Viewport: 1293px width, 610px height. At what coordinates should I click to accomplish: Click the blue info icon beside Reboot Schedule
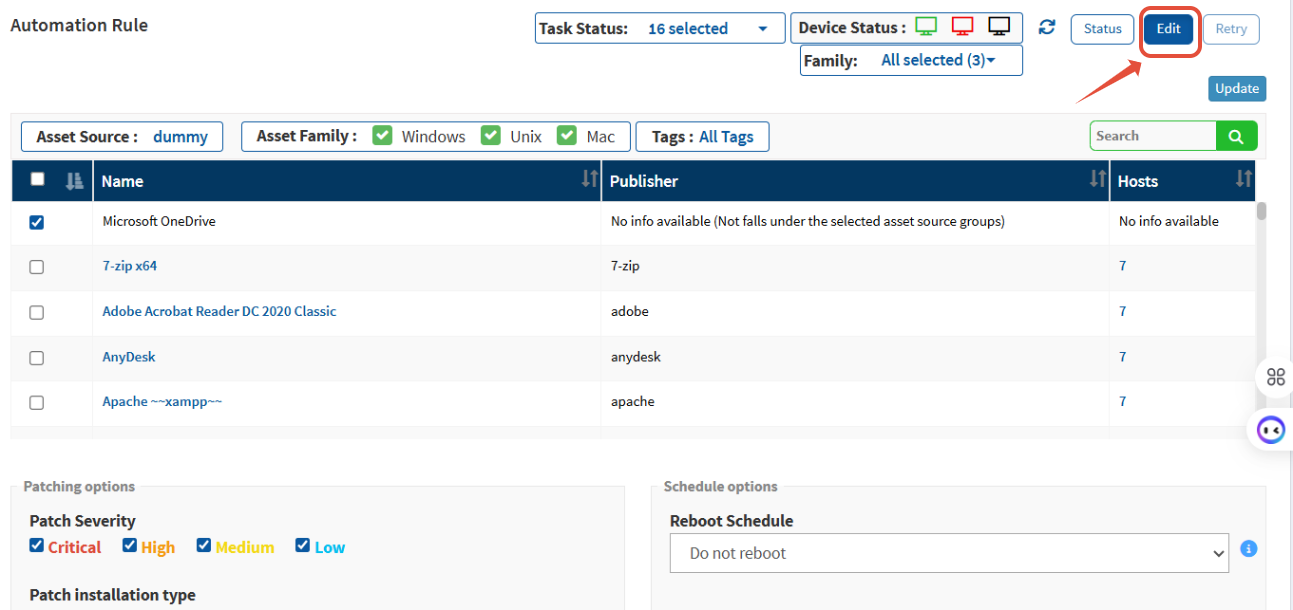[x=1248, y=549]
